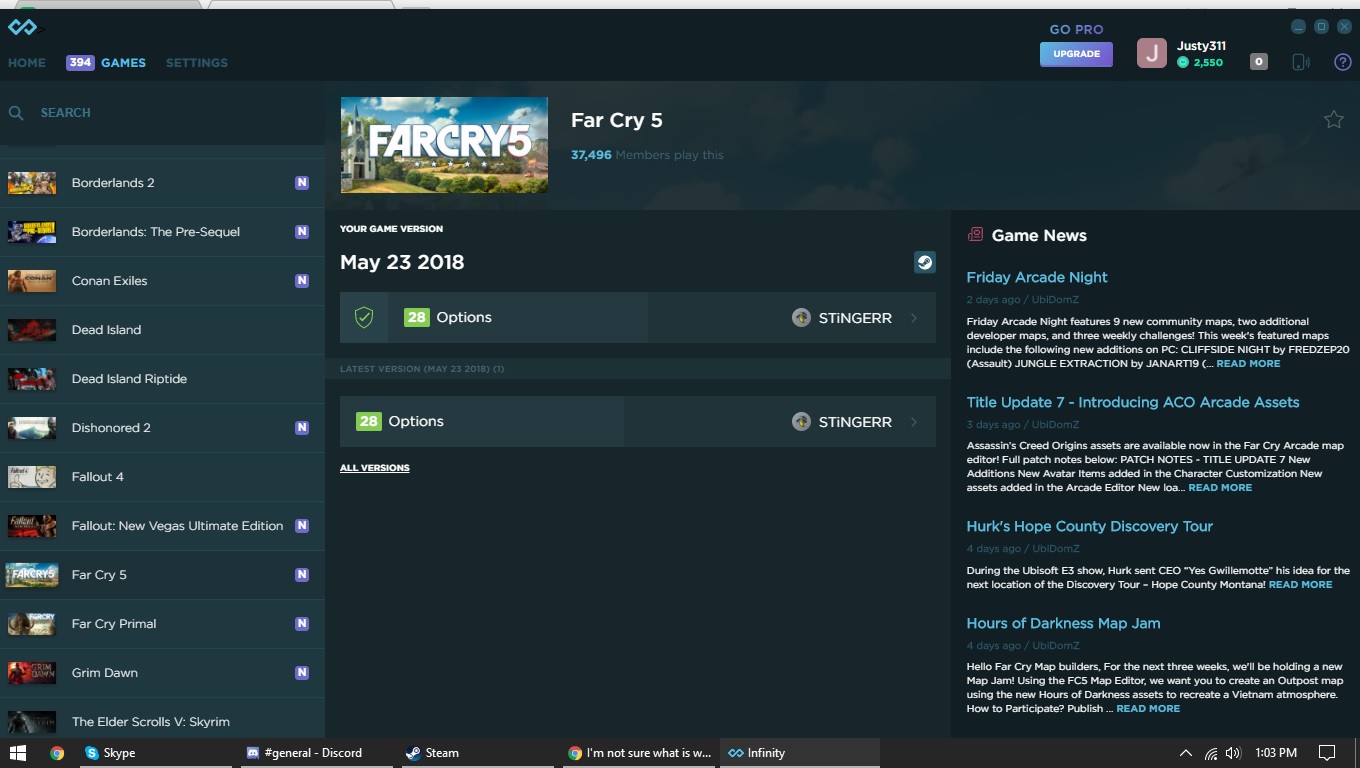This screenshot has height=768, width=1360.
Task: Click the user avatar J icon
Action: pos(1152,54)
